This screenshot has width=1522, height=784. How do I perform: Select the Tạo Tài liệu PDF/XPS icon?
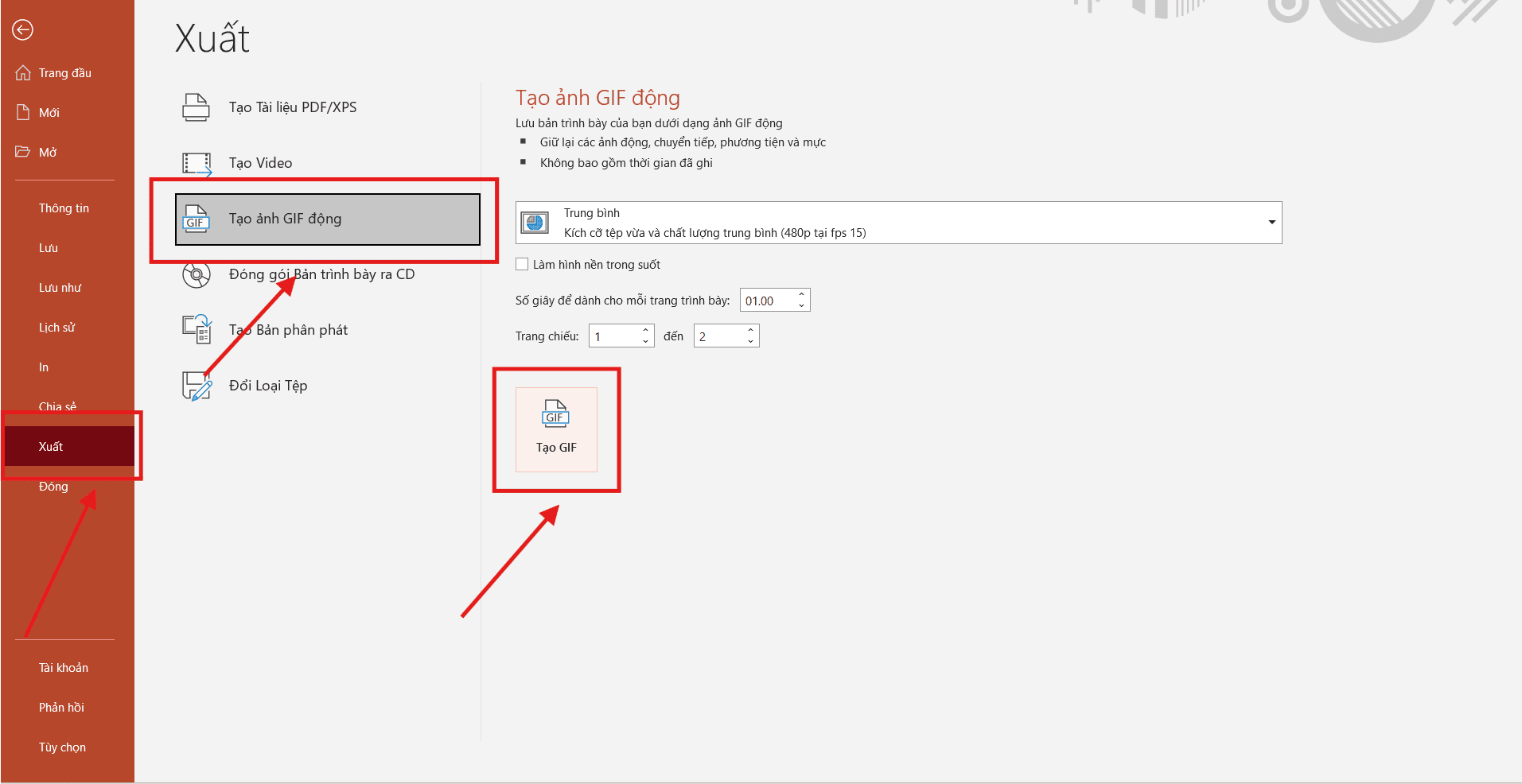click(x=195, y=107)
